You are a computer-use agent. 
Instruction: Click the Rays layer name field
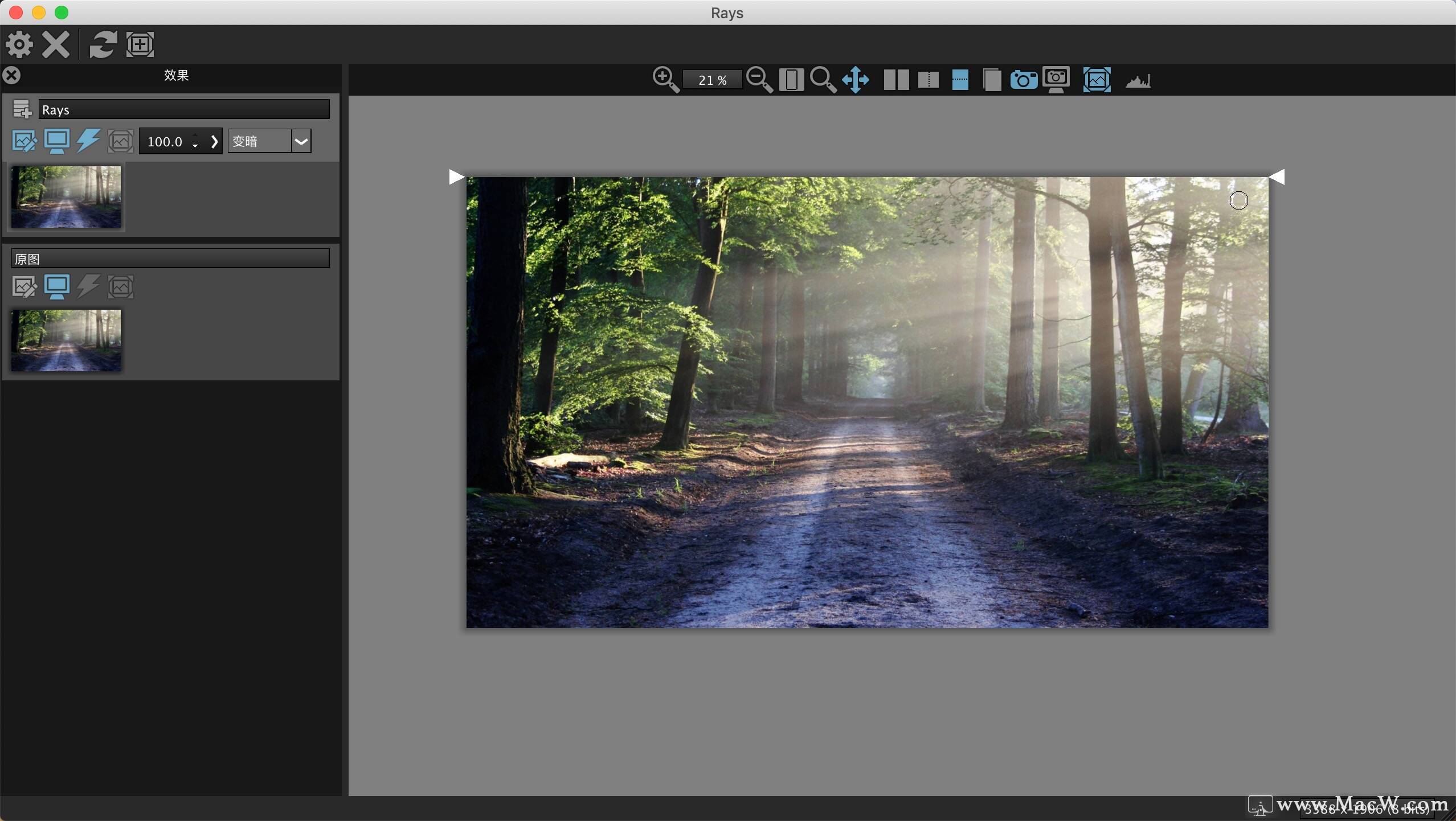click(183, 109)
